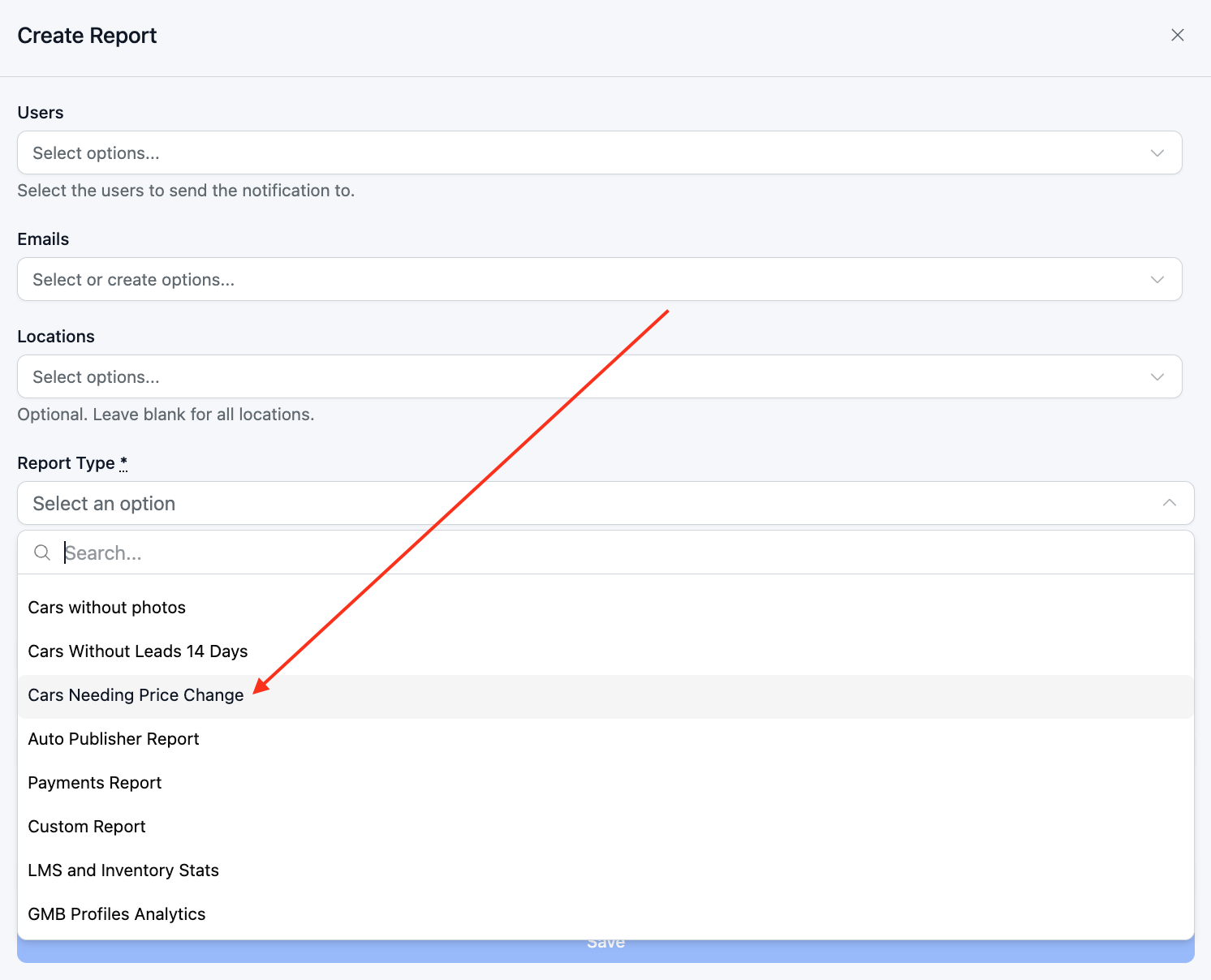Image resolution: width=1211 pixels, height=980 pixels.
Task: Select Custom Report option
Action: pos(605,827)
